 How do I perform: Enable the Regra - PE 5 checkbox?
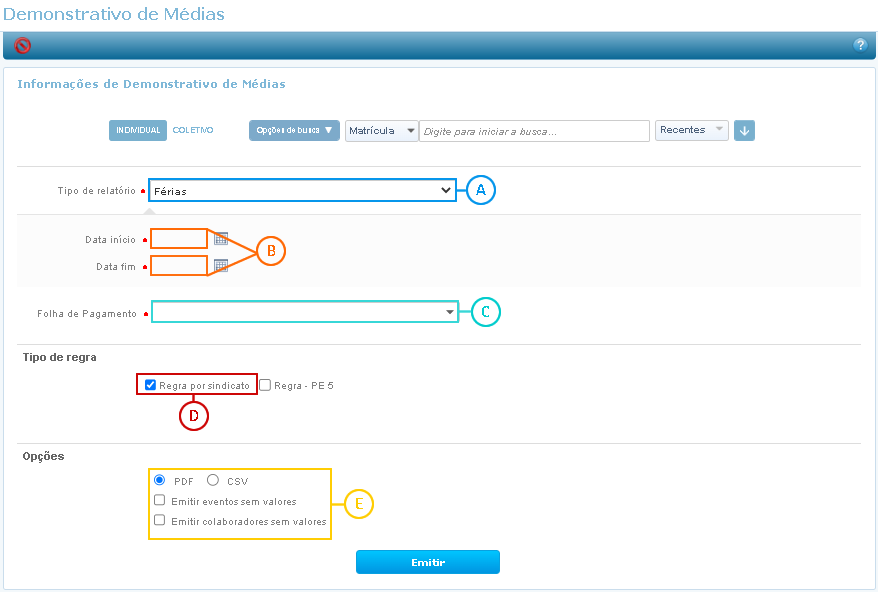click(265, 385)
